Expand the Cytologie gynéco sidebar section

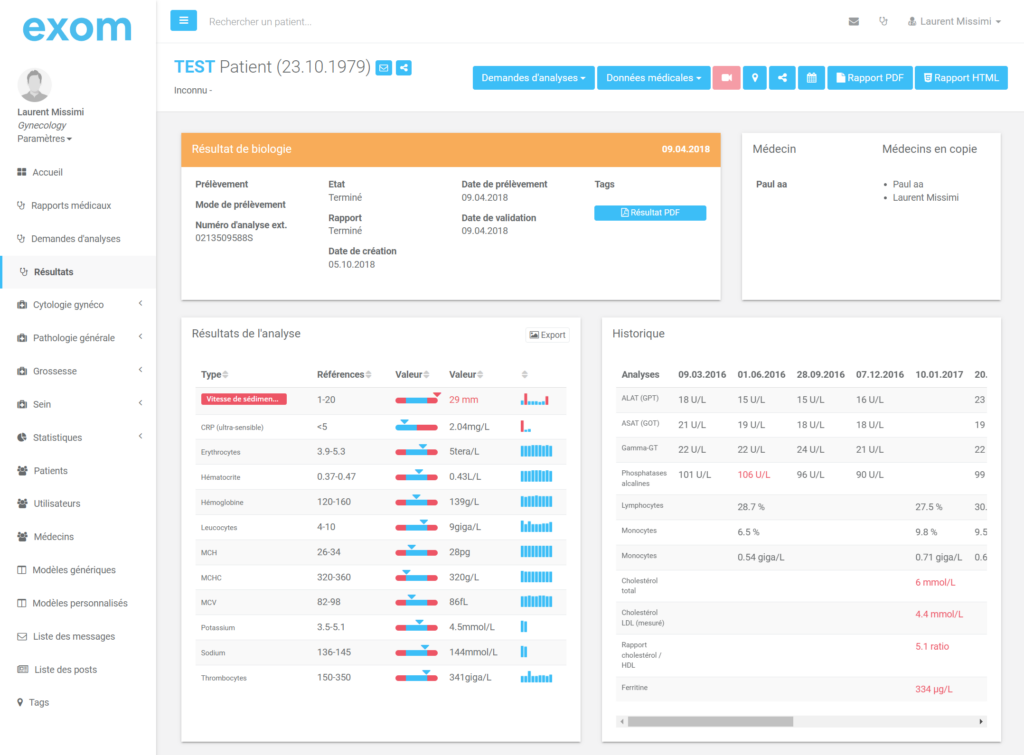[78, 304]
